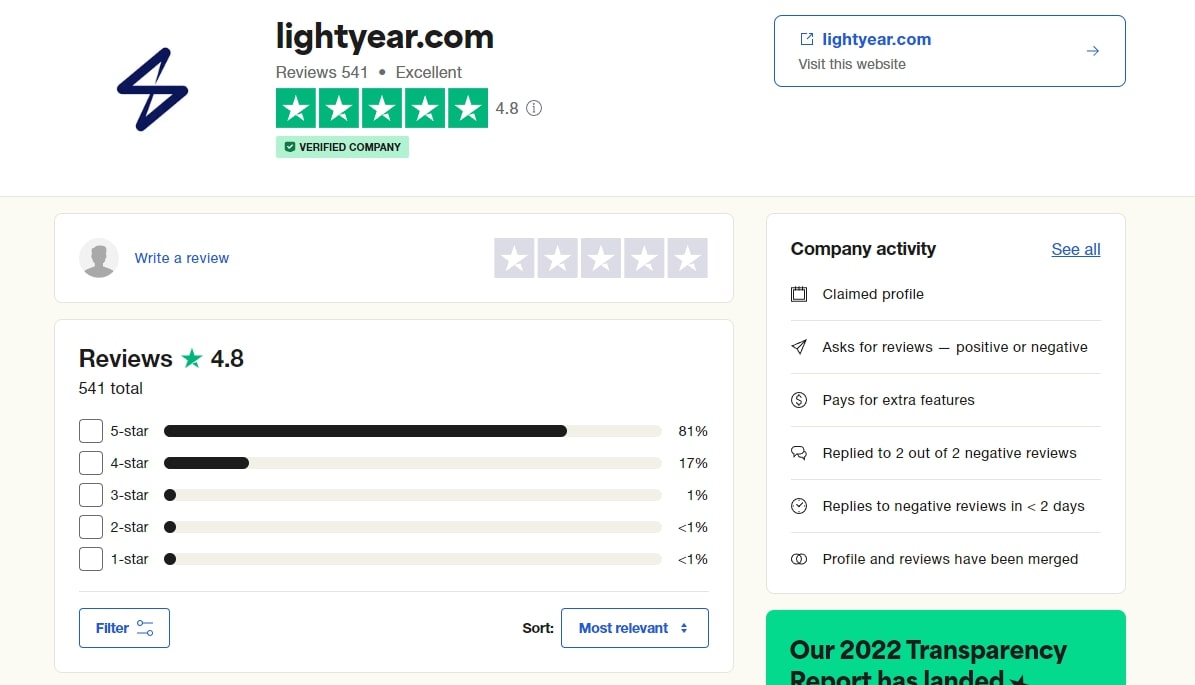Open the lightyear.com website link
Viewport: 1195px width, 685px height.
pyautogui.click(x=875, y=39)
